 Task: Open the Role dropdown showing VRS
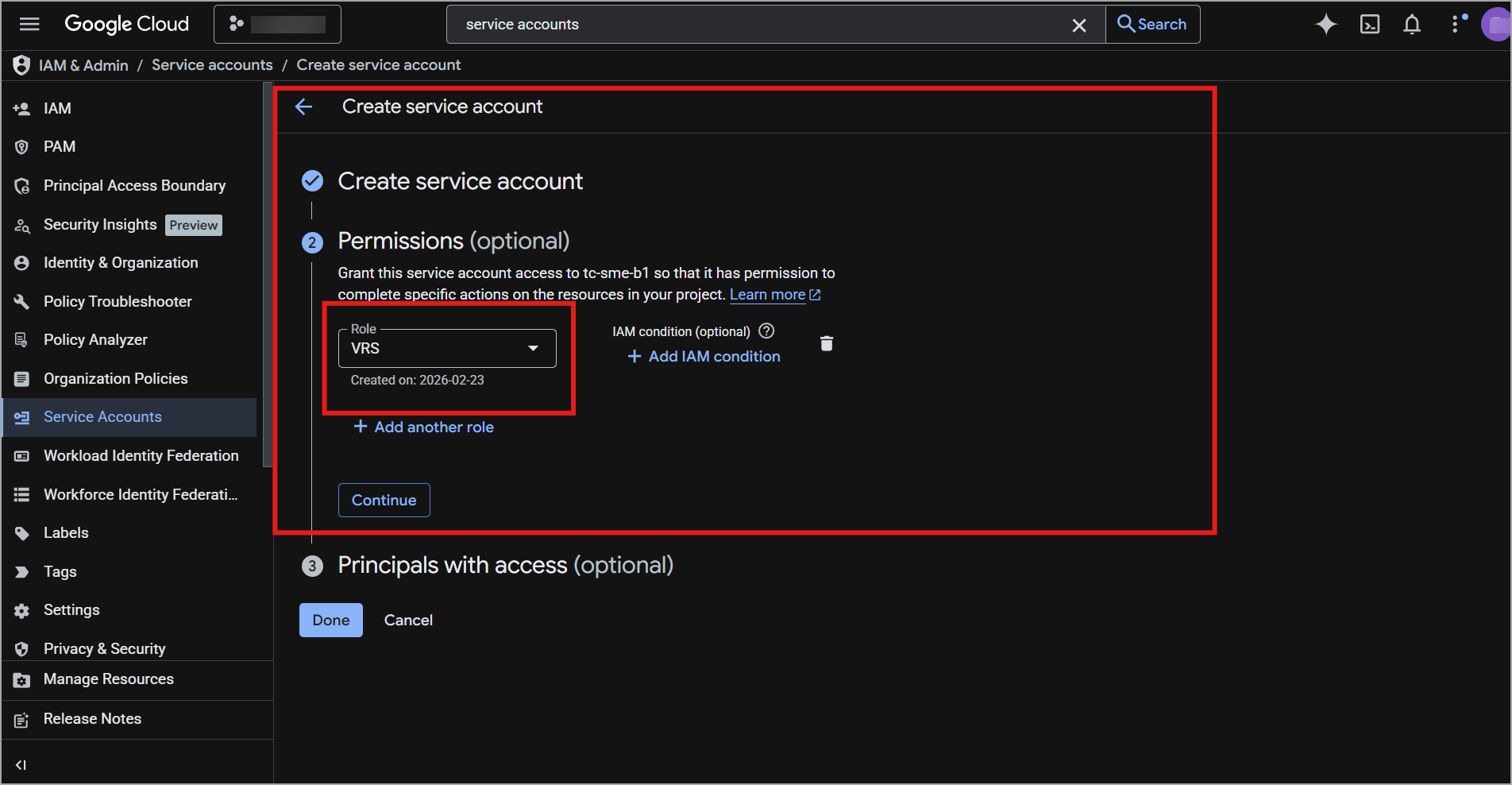tap(447, 349)
